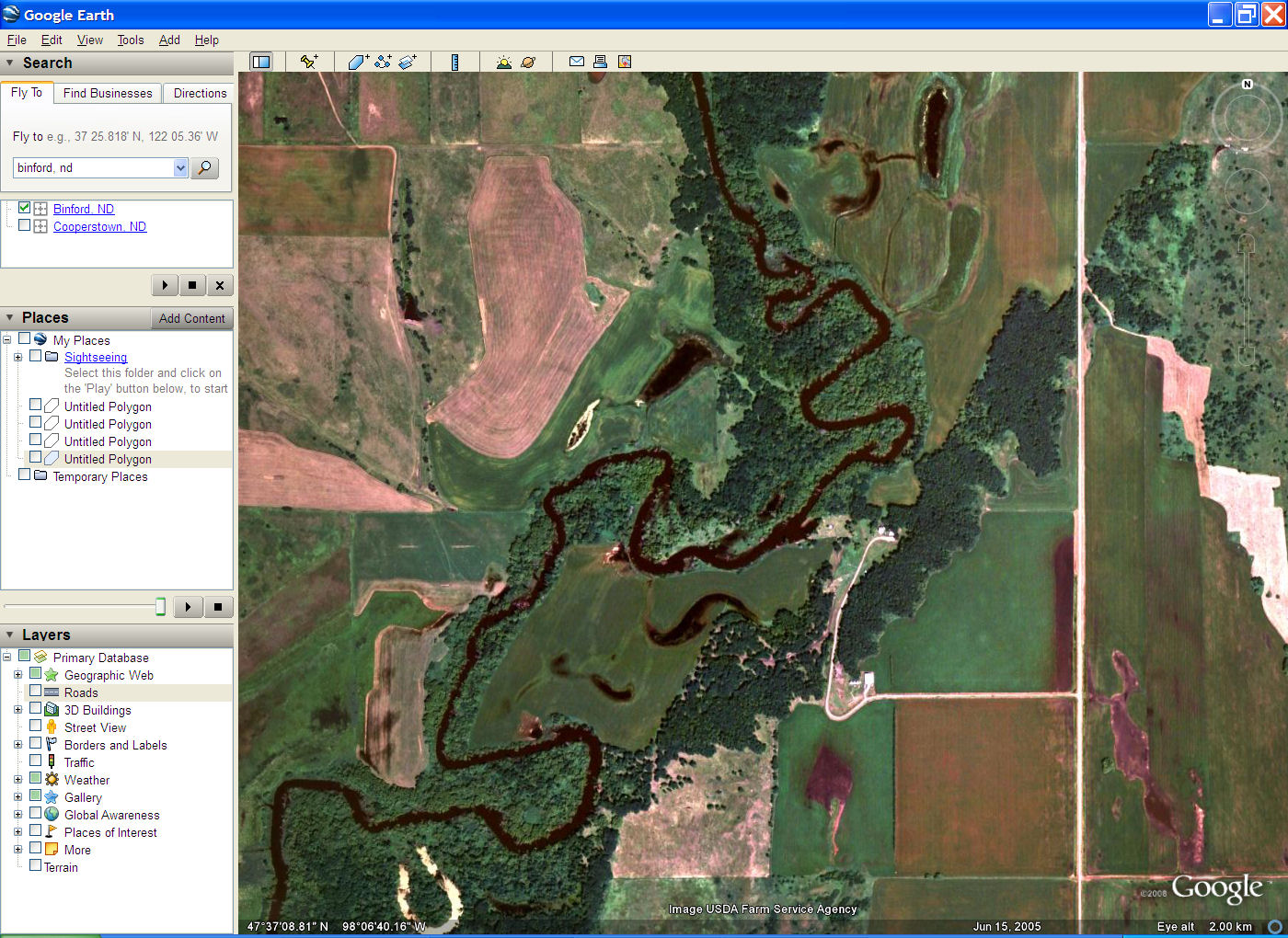Open the Cooperstown, ND link

click(99, 226)
